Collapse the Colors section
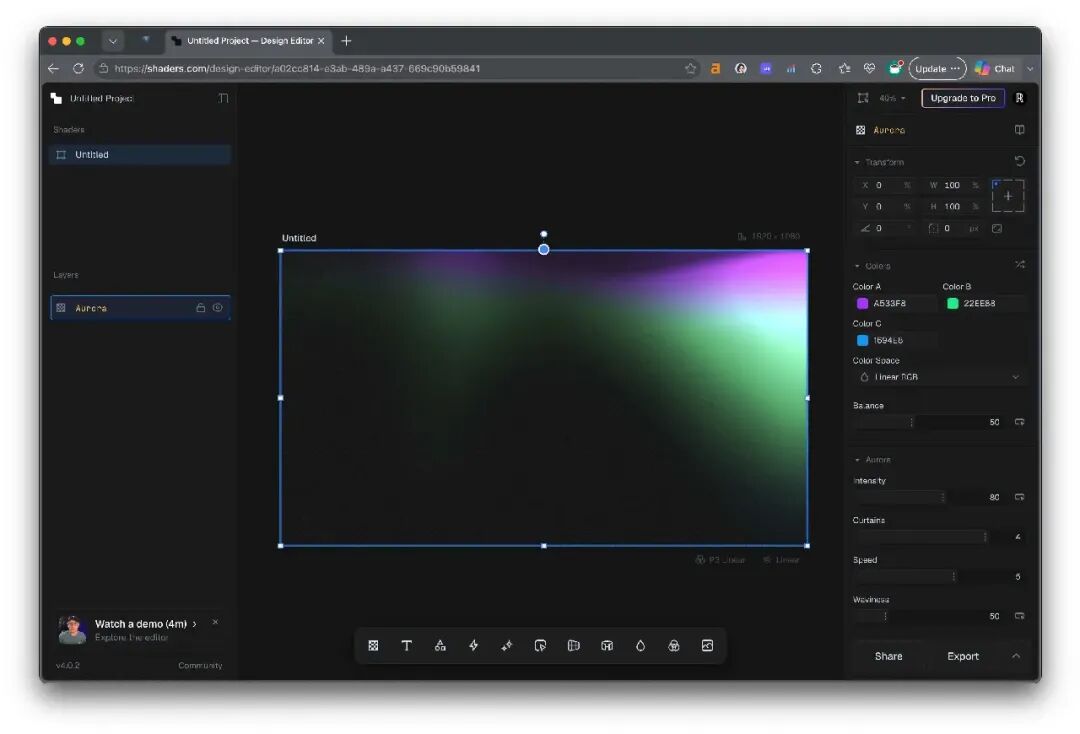This screenshot has width=1080, height=734. tap(857, 266)
